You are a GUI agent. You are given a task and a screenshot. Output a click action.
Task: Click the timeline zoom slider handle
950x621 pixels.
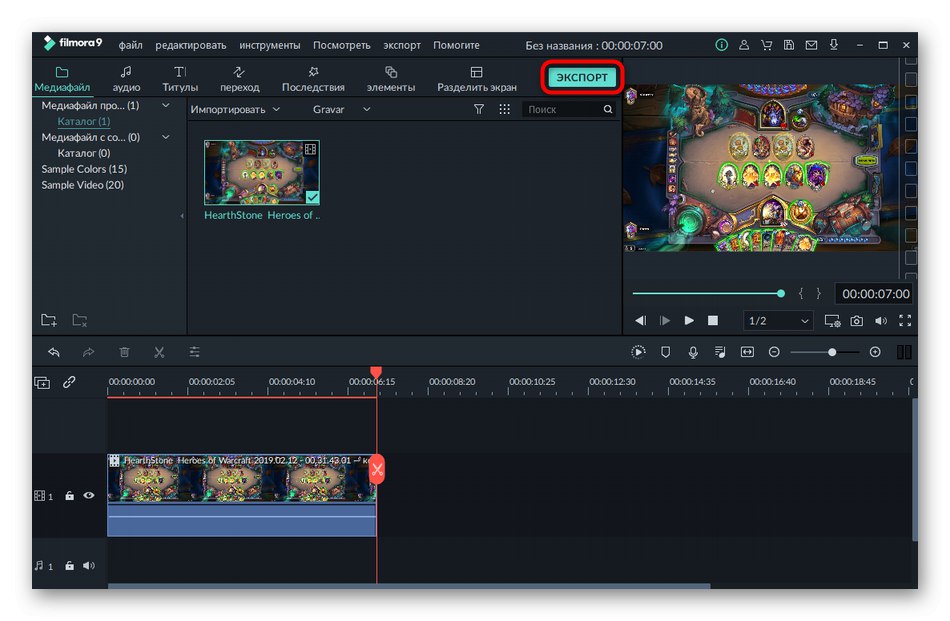click(831, 352)
